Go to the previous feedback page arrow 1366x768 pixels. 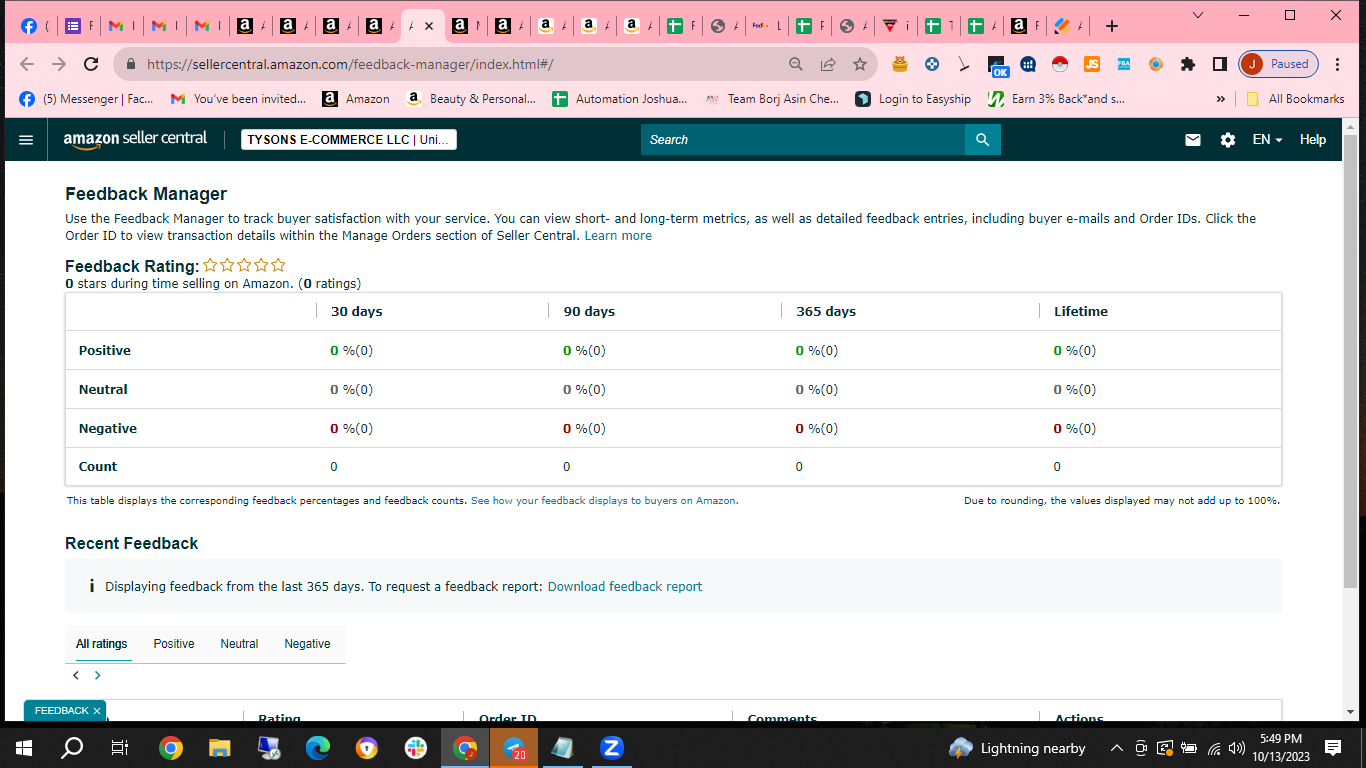pos(76,676)
